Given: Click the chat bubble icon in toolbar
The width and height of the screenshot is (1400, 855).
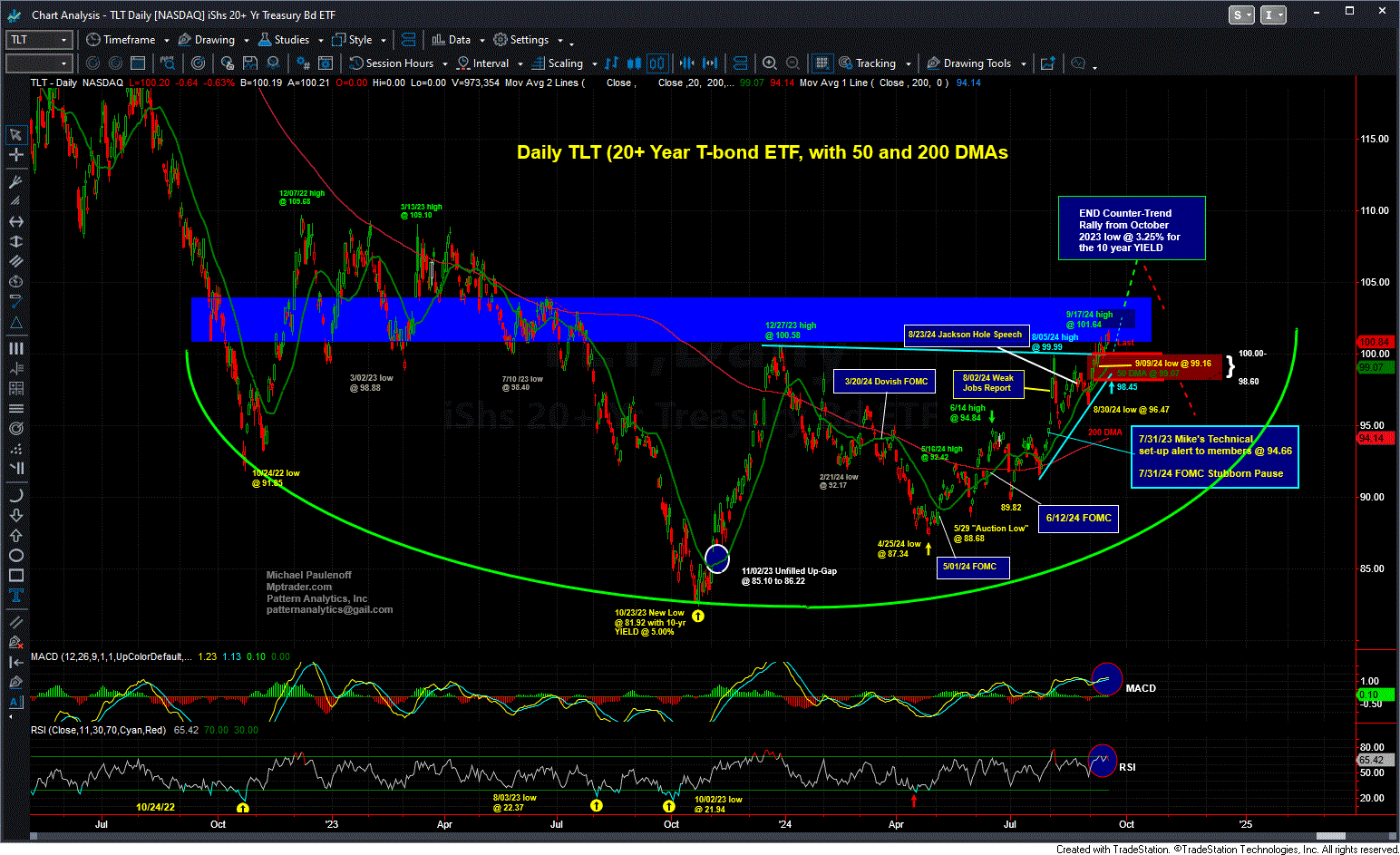Looking at the screenshot, I should (1078, 63).
